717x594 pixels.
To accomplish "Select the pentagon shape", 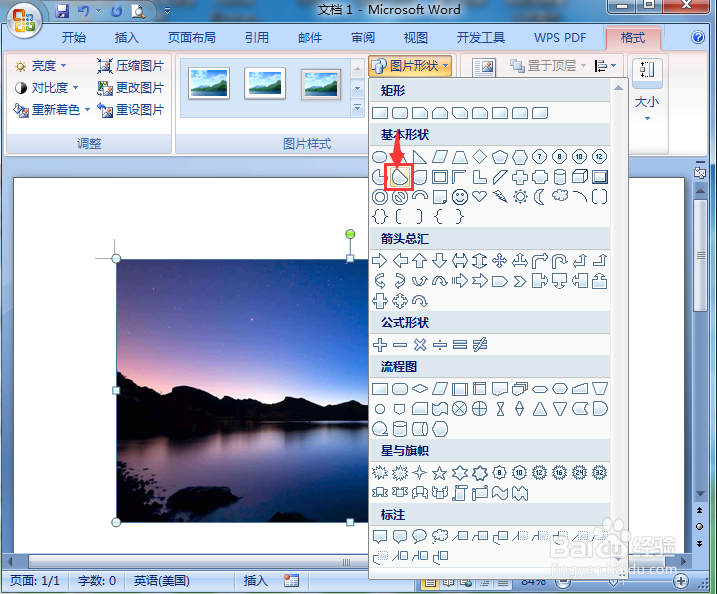I will coord(500,157).
